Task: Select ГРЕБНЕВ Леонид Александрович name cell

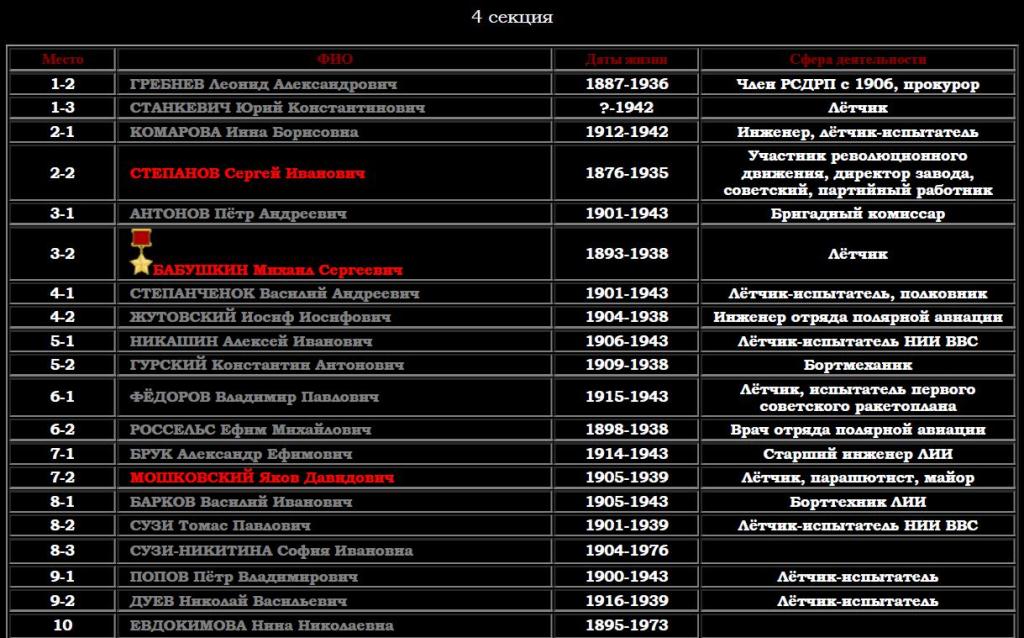Action: tap(263, 85)
